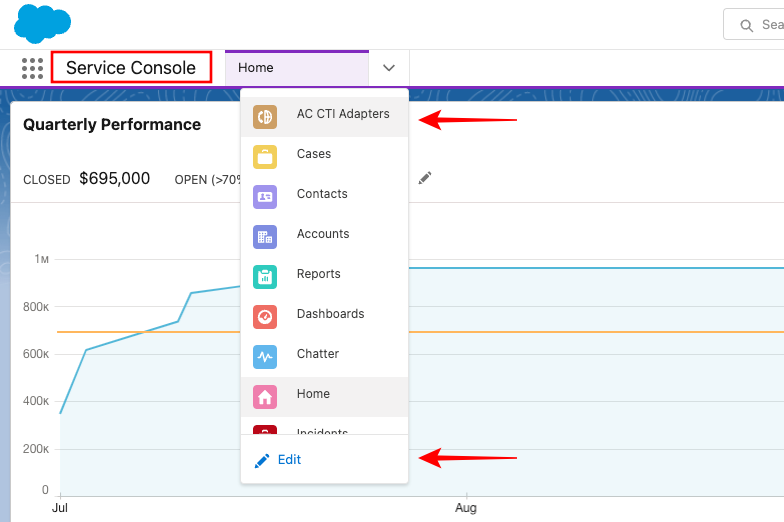Click the green Reports clipboard icon
784x522 pixels.
coord(265,277)
